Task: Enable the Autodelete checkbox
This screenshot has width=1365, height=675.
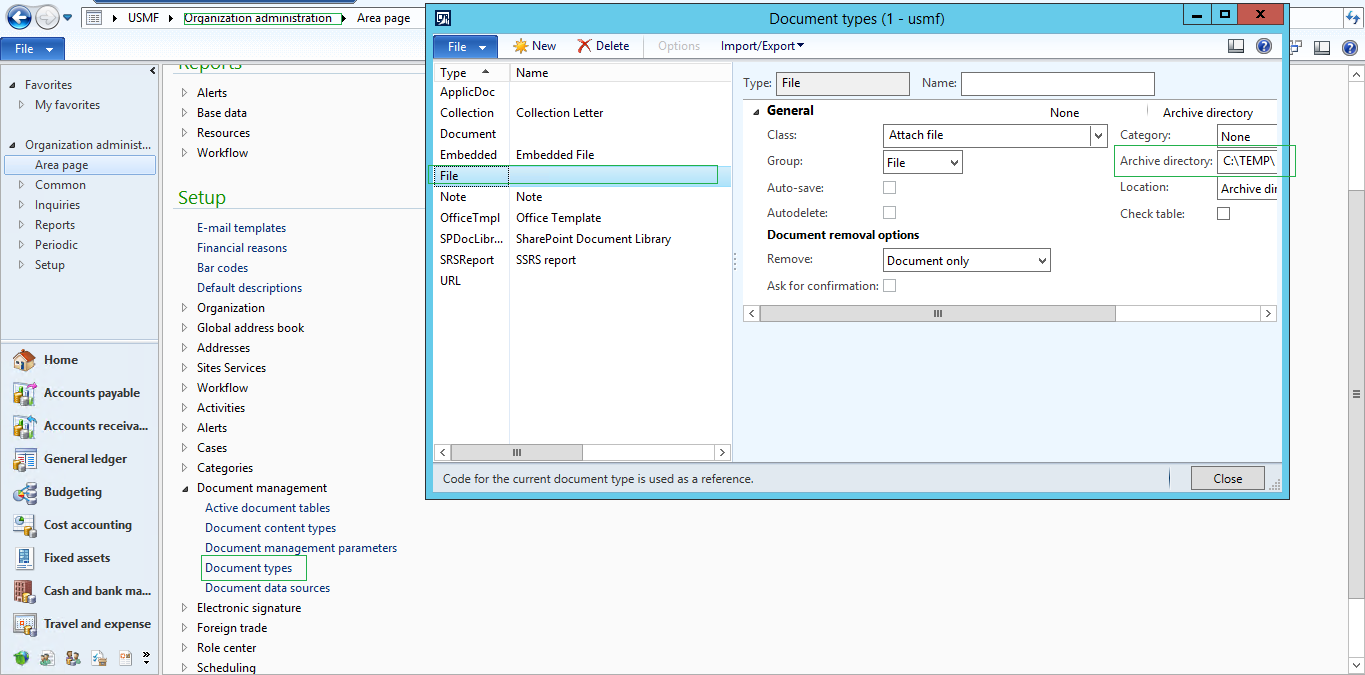Action: (889, 212)
